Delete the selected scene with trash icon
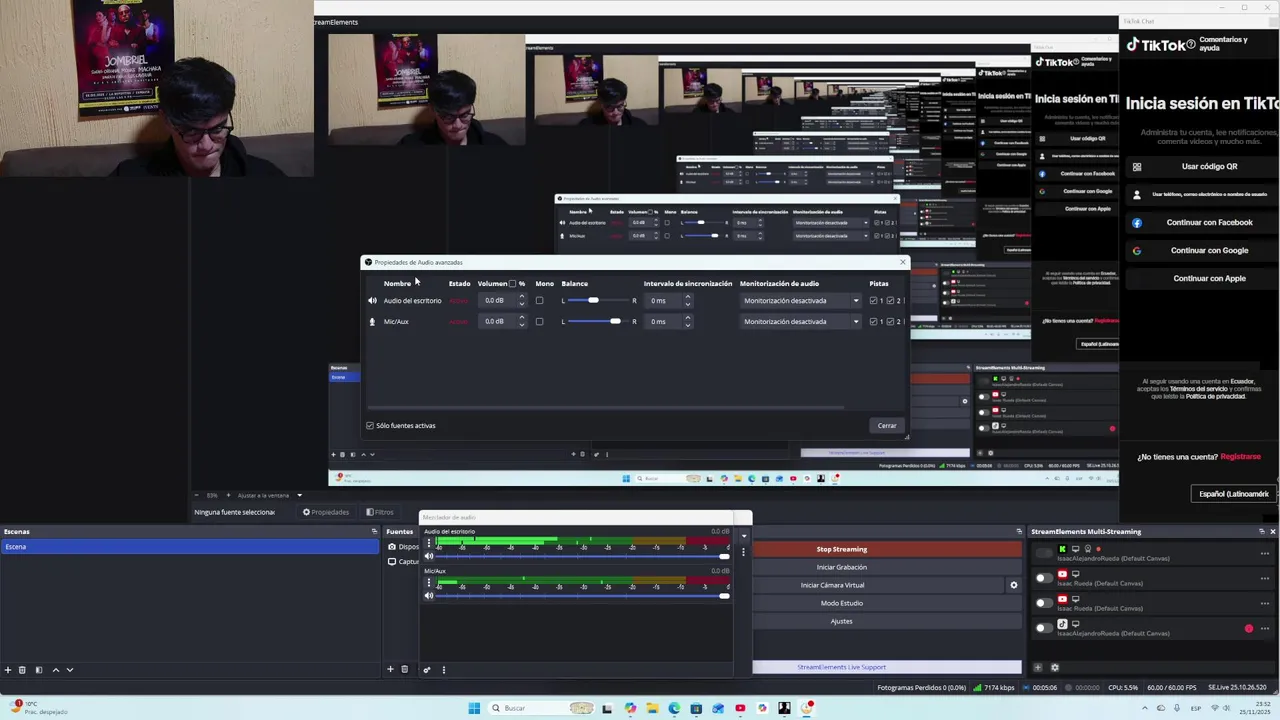 pyautogui.click(x=22, y=670)
